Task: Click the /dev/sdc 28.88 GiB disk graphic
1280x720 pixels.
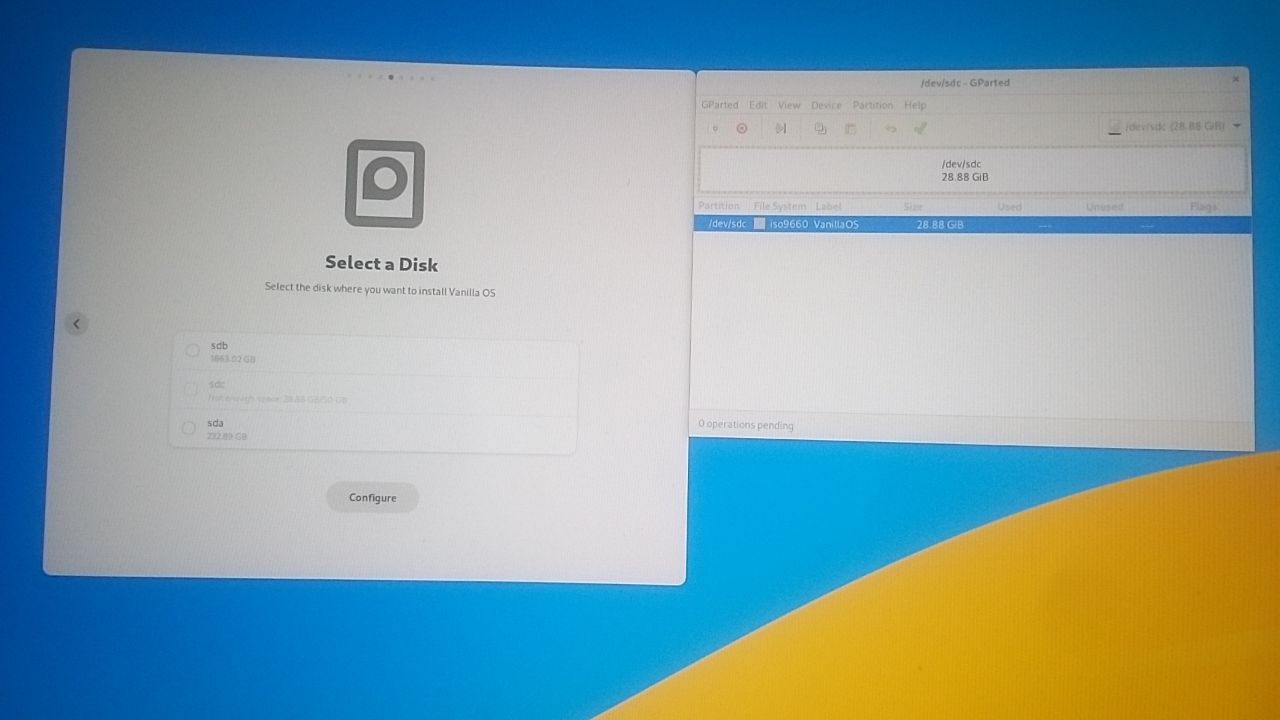Action: pos(971,170)
